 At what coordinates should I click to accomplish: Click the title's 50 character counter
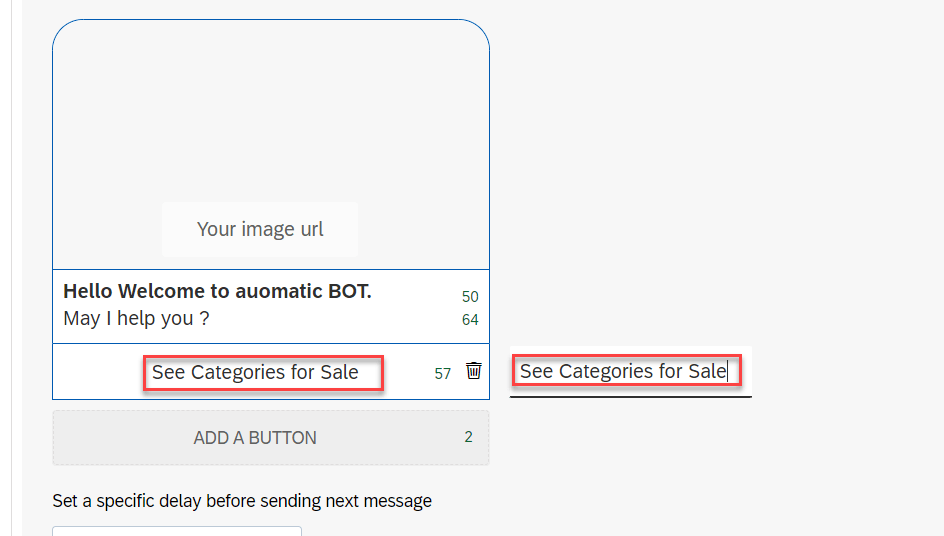click(470, 297)
